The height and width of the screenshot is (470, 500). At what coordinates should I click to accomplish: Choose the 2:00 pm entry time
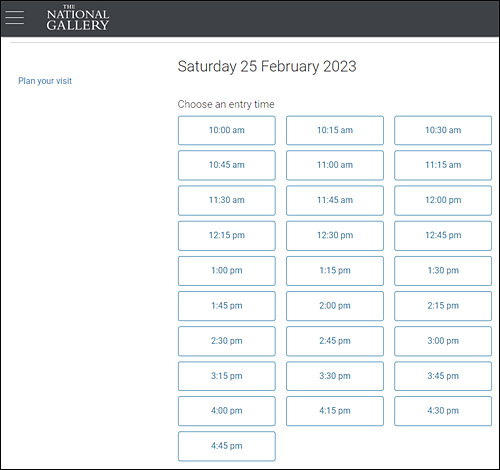[x=335, y=306]
